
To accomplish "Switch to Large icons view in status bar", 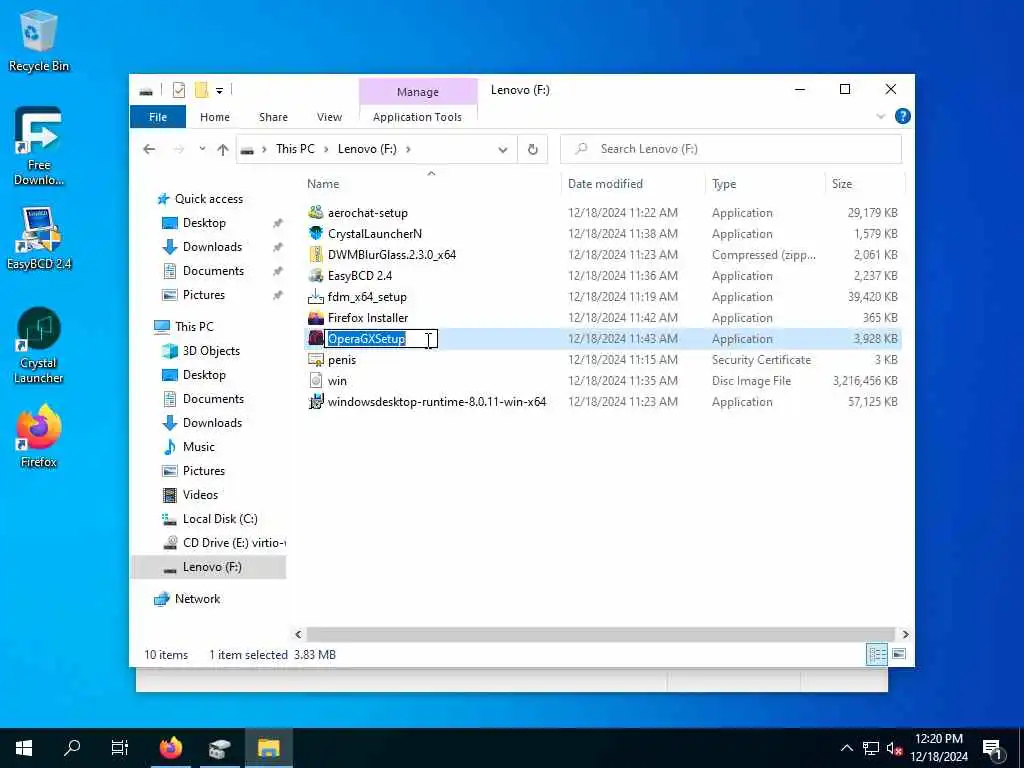I will [x=899, y=654].
